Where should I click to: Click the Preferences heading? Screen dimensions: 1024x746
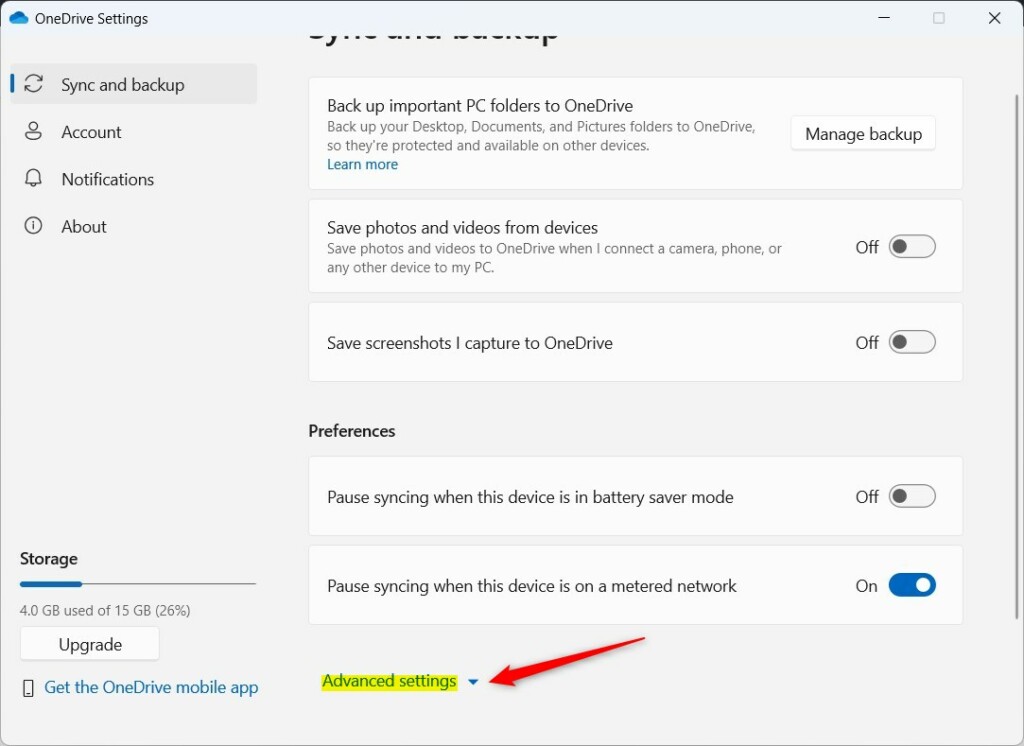click(x=352, y=431)
